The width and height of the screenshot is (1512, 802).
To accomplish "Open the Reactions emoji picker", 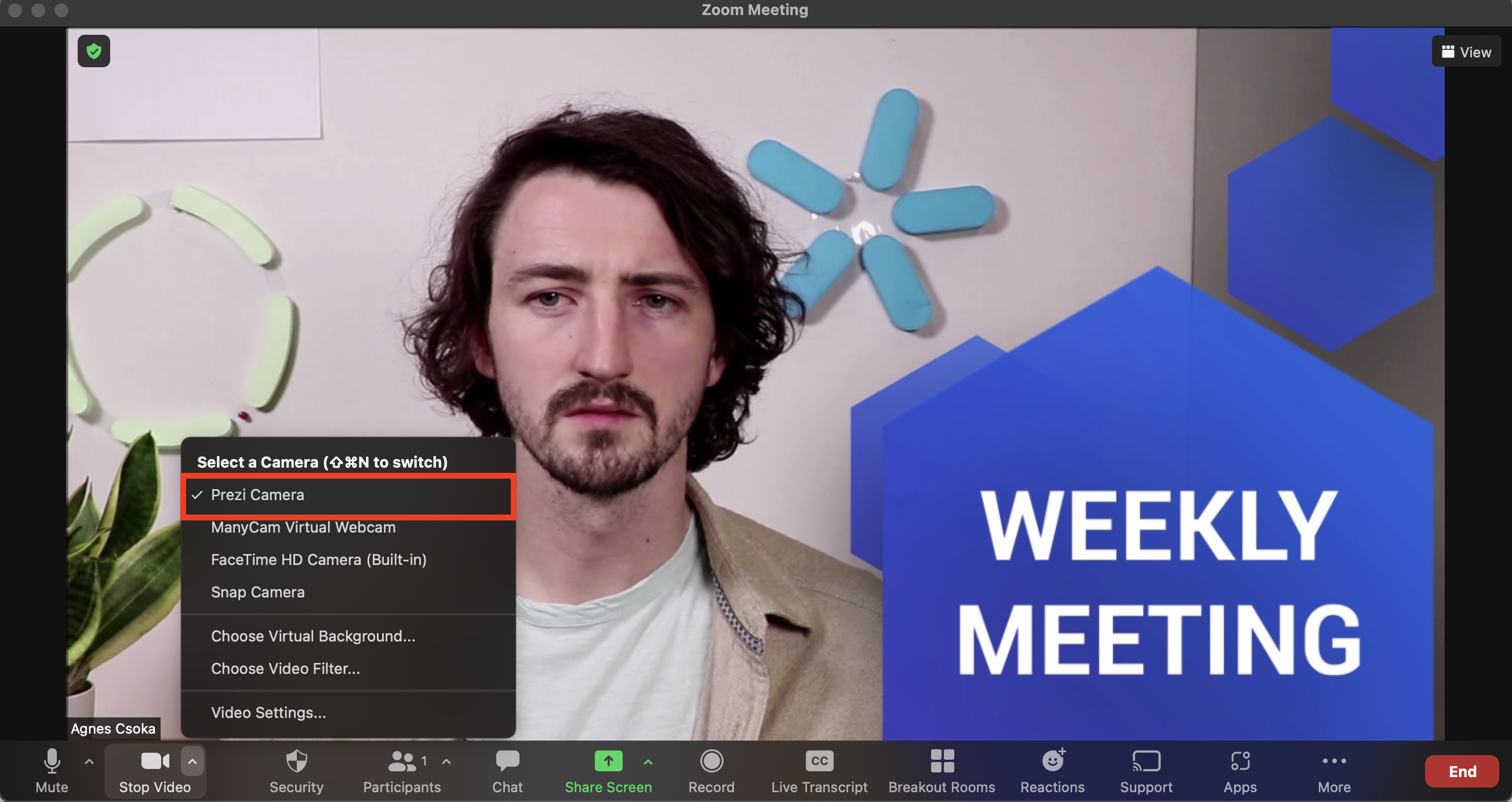I will click(x=1052, y=770).
